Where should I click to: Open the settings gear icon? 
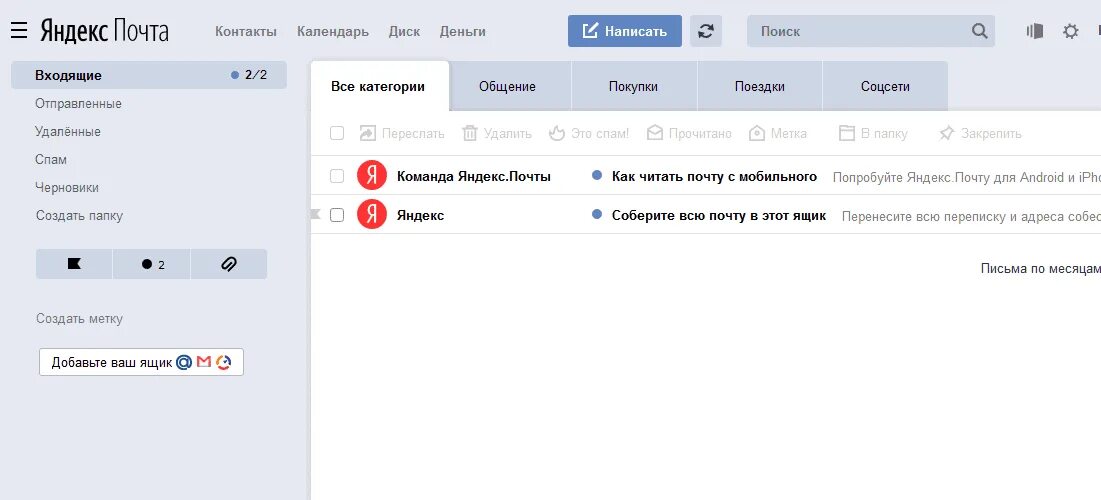click(x=1070, y=31)
